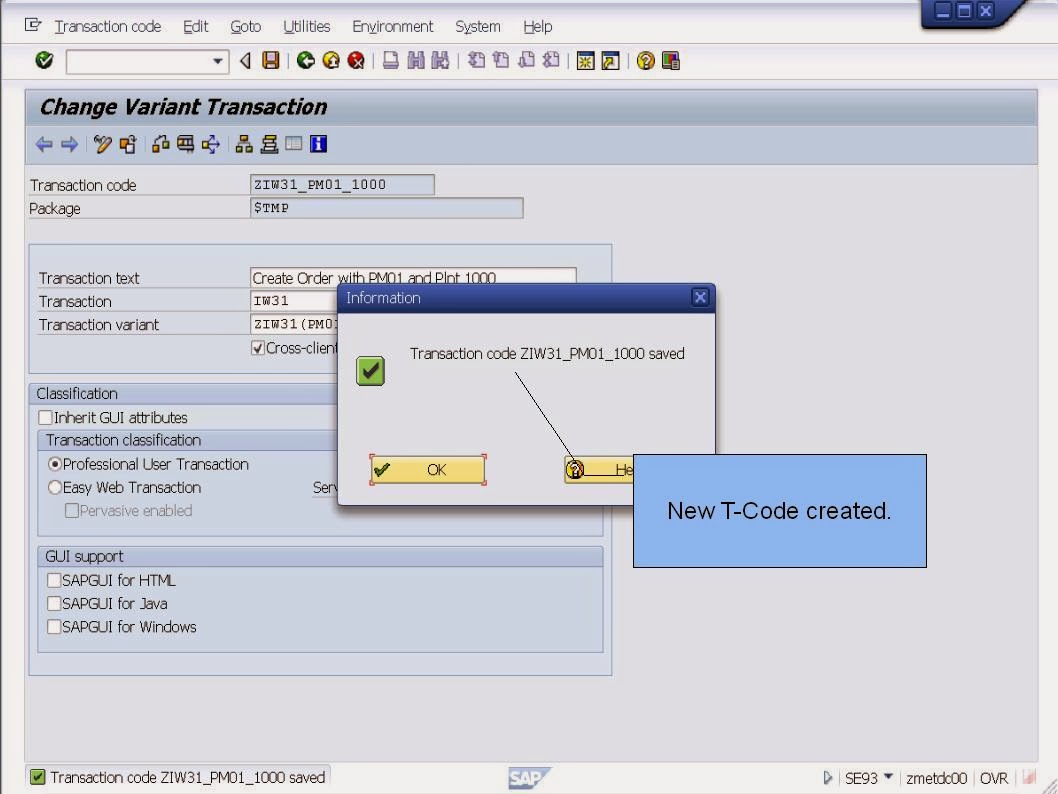The image size is (1058, 794).
Task: Open the Utilities menu
Action: point(306,26)
